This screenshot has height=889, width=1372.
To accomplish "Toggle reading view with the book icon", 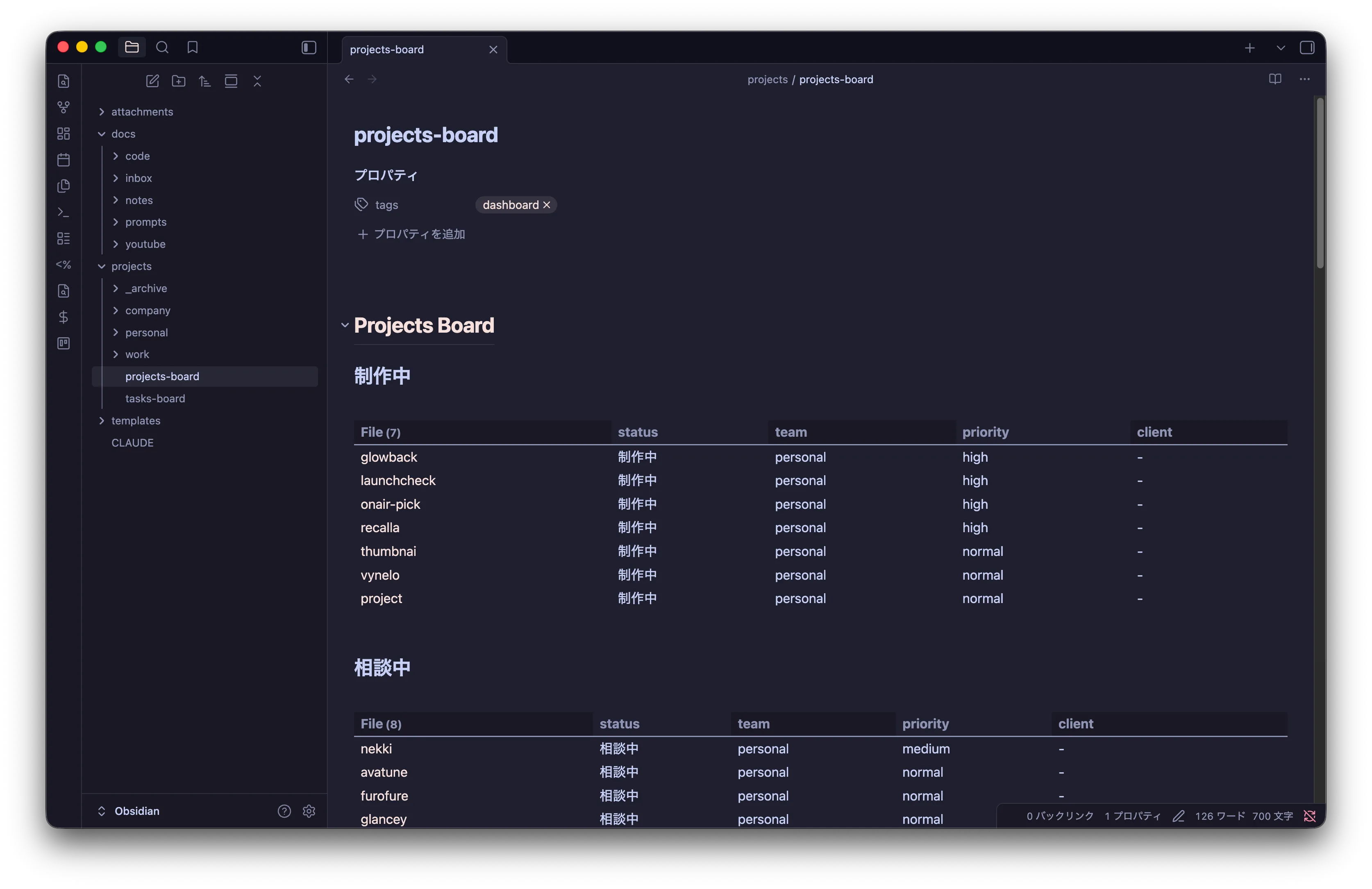I will click(x=1274, y=79).
